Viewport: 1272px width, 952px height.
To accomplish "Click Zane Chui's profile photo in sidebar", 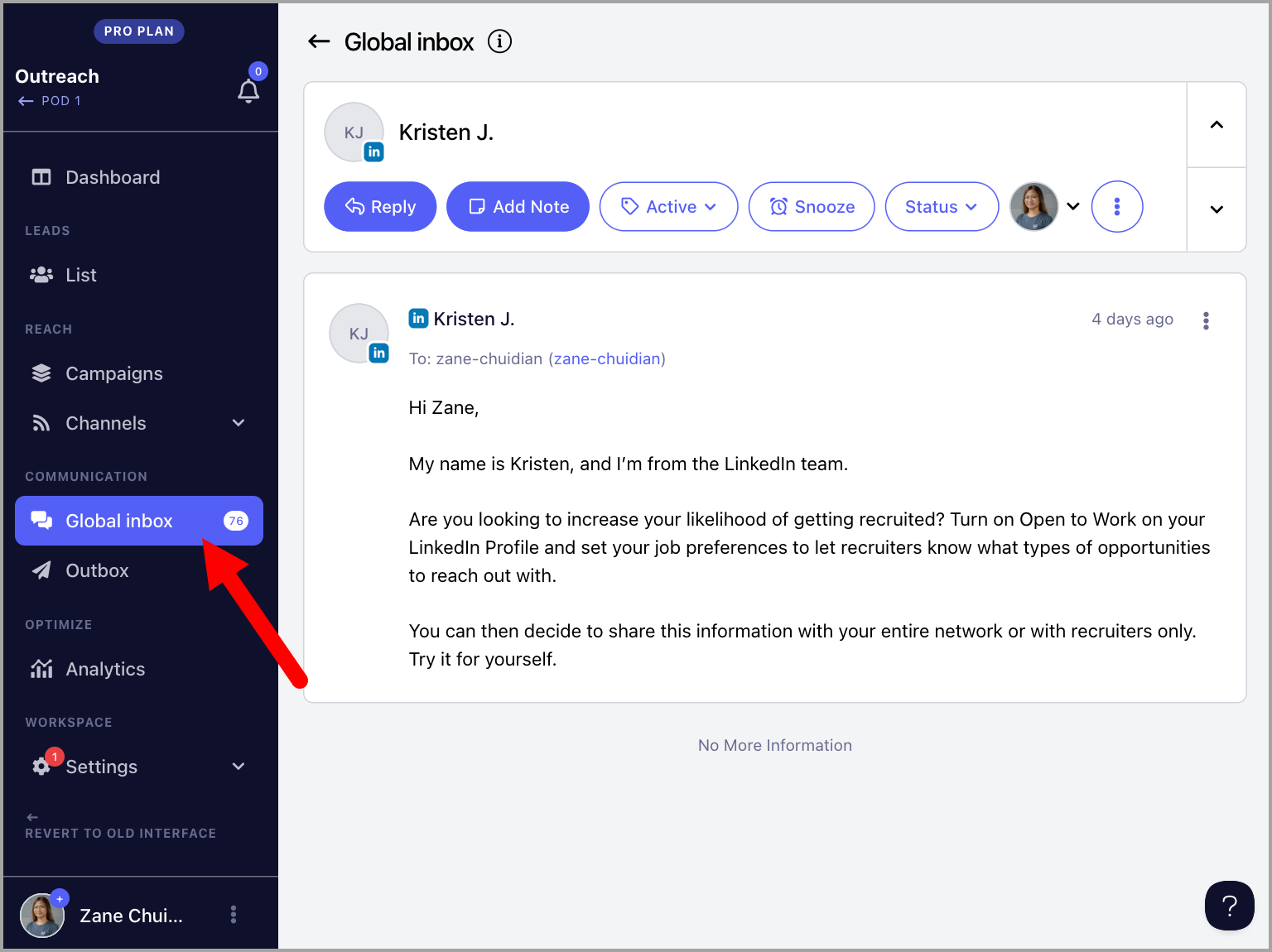I will [x=41, y=916].
